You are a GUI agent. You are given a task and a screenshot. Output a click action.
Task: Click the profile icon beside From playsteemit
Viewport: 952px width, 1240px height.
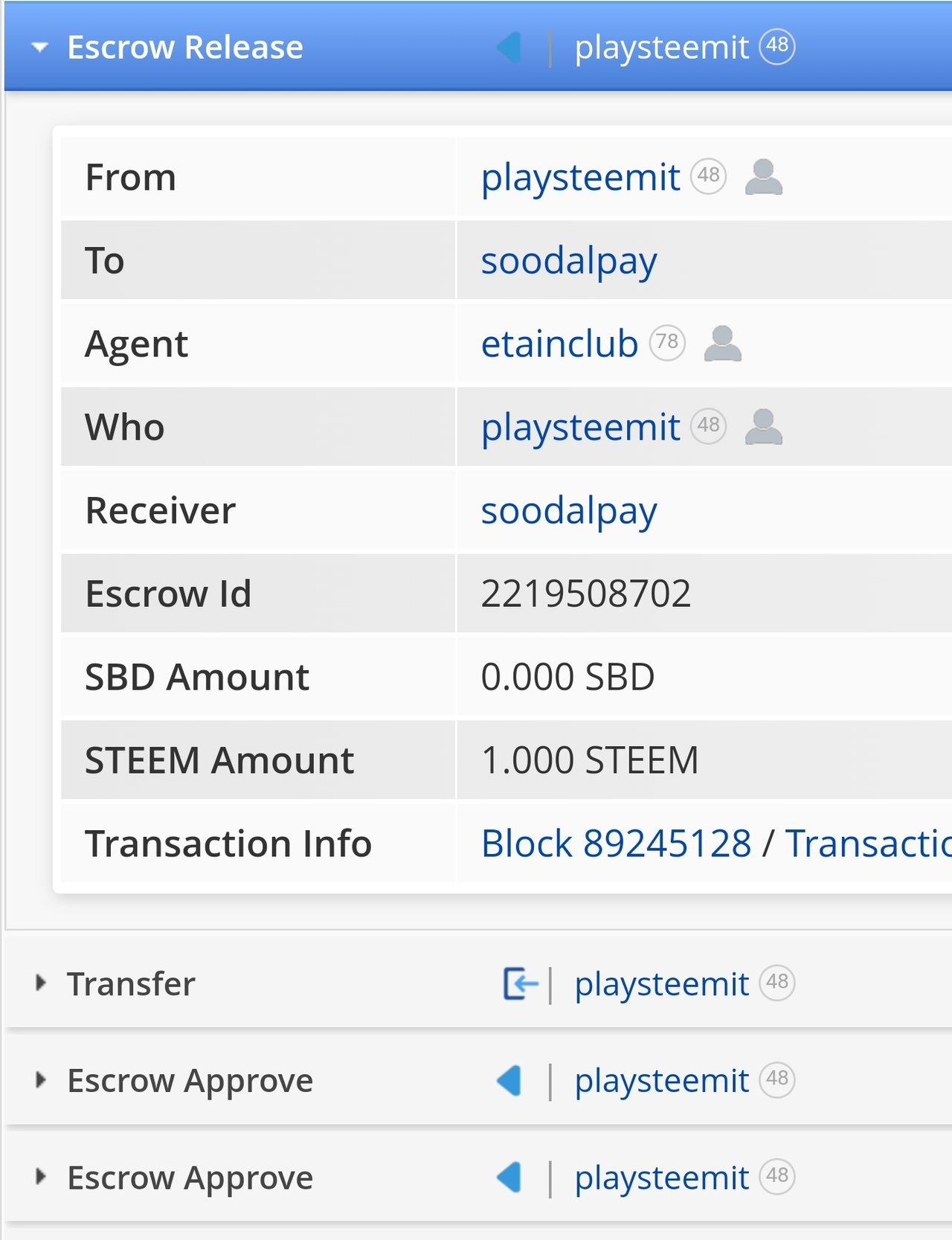pos(764,177)
